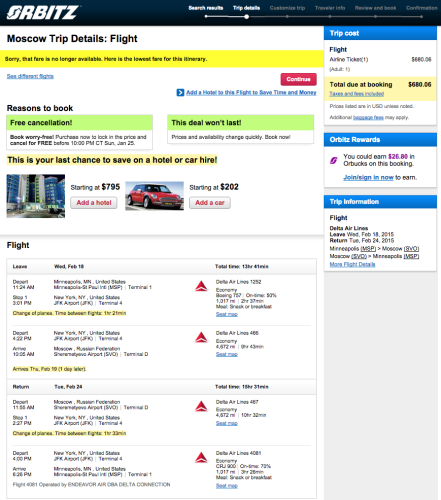This screenshot has width=441, height=500.
Task: Open the hotel photo thumbnail
Action: pos(36,196)
